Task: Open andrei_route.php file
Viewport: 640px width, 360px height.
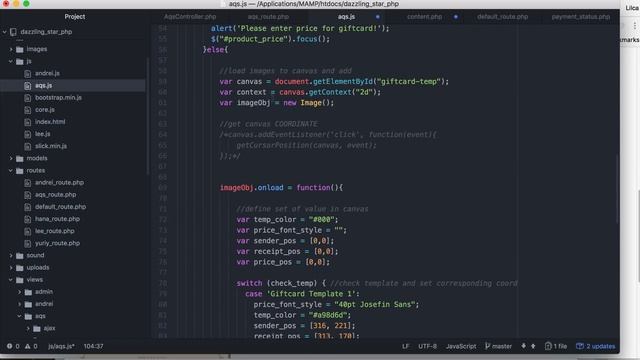Action: [59, 182]
